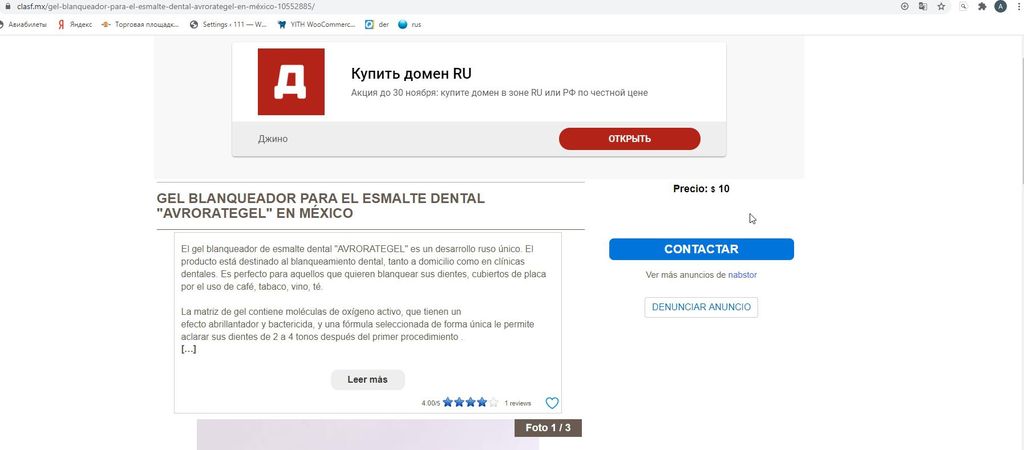Click the ad title Купить домен RU
Image resolution: width=1024 pixels, height=450 pixels.
(411, 73)
